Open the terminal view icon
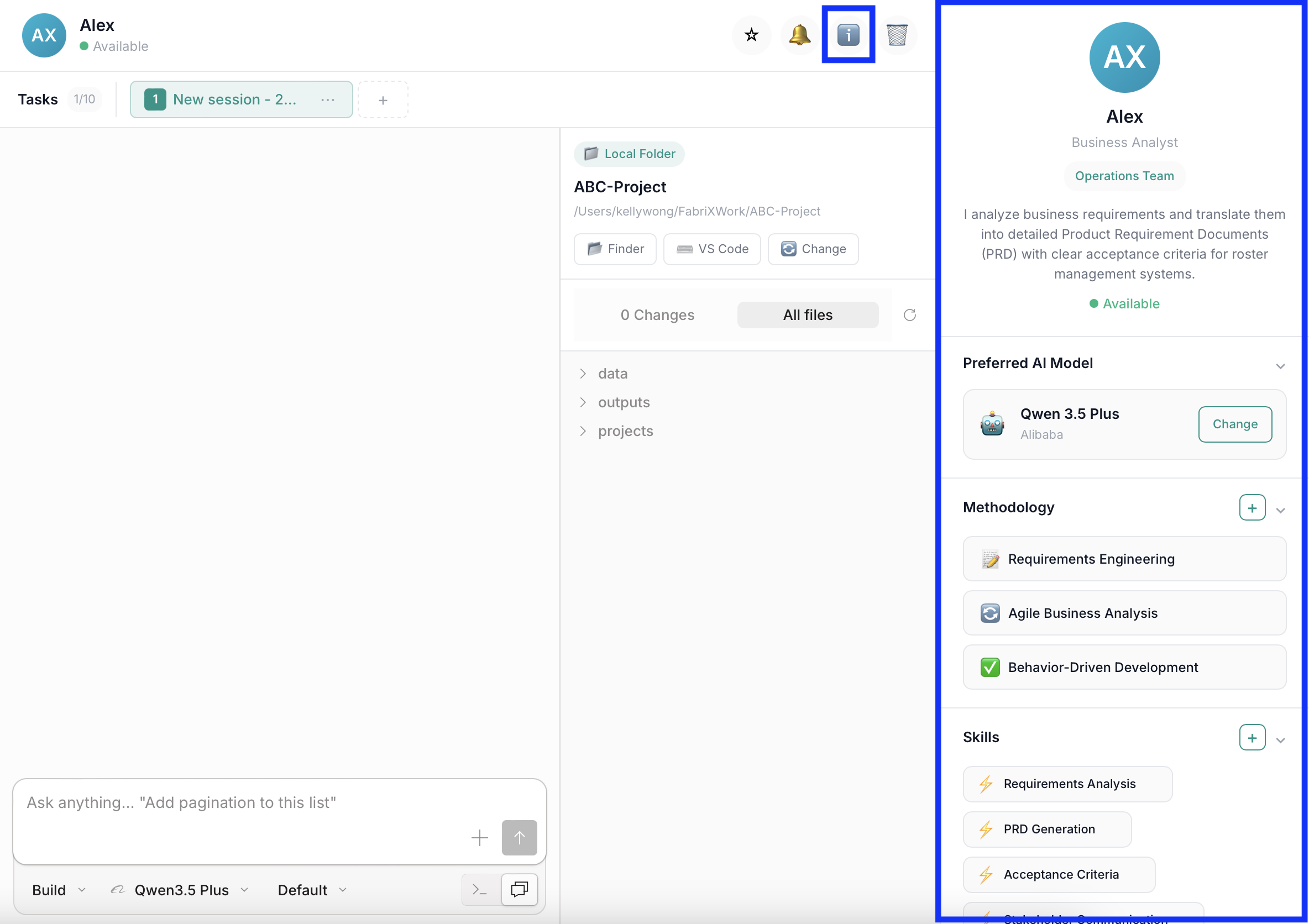 [x=480, y=889]
